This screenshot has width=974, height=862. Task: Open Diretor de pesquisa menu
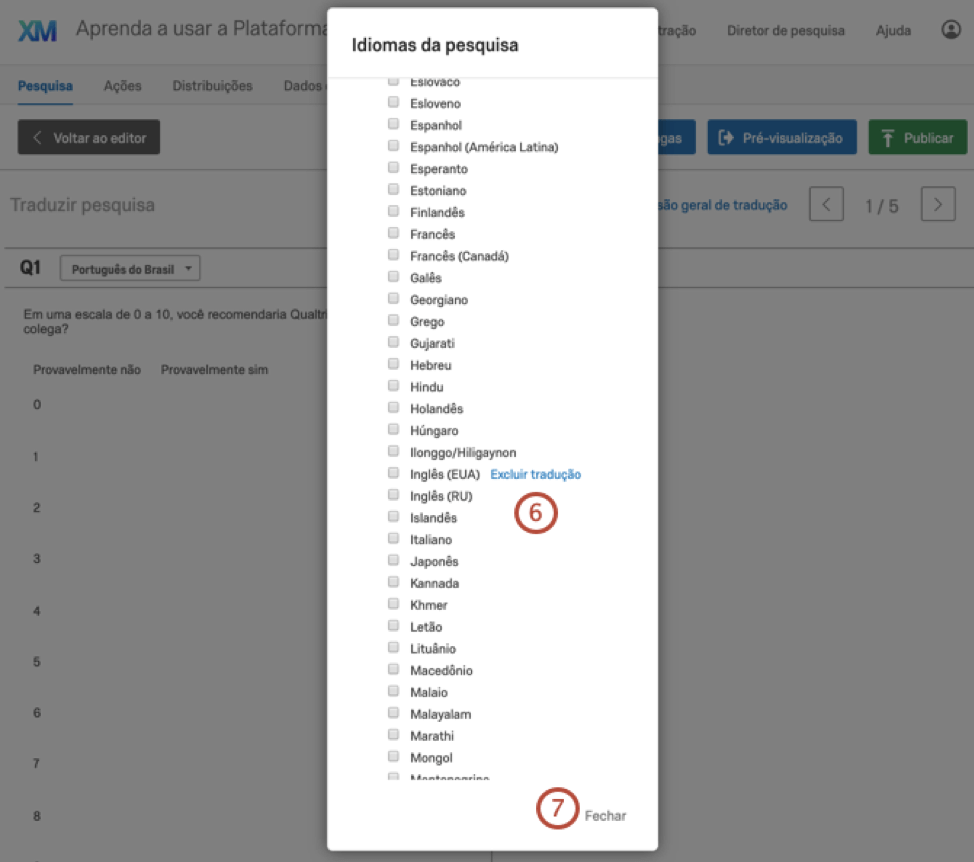coord(786,30)
